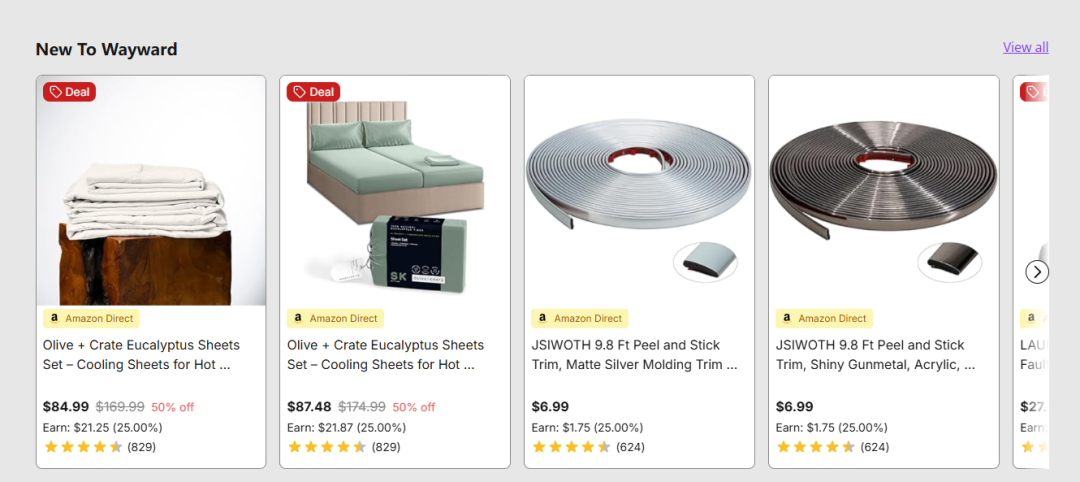Open the $84.99 Olive + Crate sheets title
Image resolution: width=1080 pixels, height=482 pixels.
[x=141, y=355]
